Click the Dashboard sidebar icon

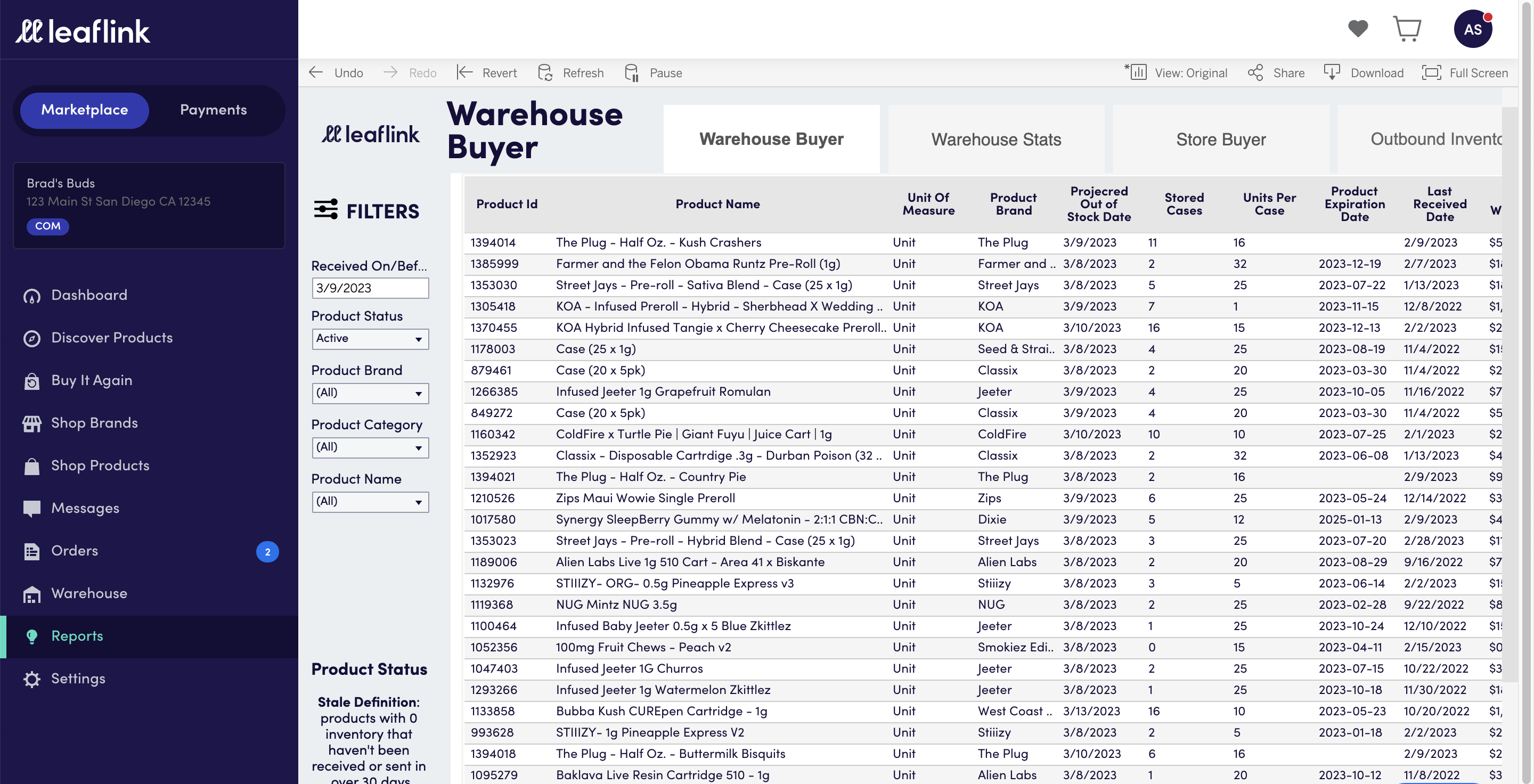pyautogui.click(x=31, y=296)
